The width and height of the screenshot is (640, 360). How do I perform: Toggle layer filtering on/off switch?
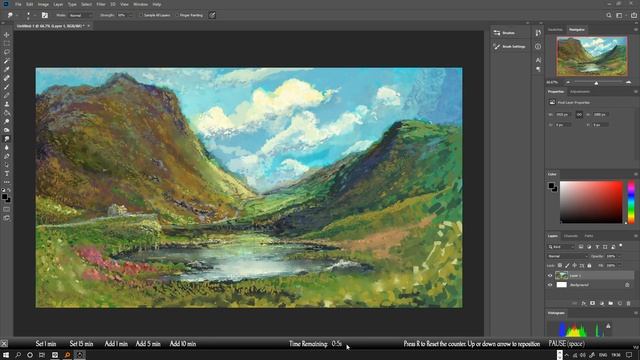tap(621, 246)
